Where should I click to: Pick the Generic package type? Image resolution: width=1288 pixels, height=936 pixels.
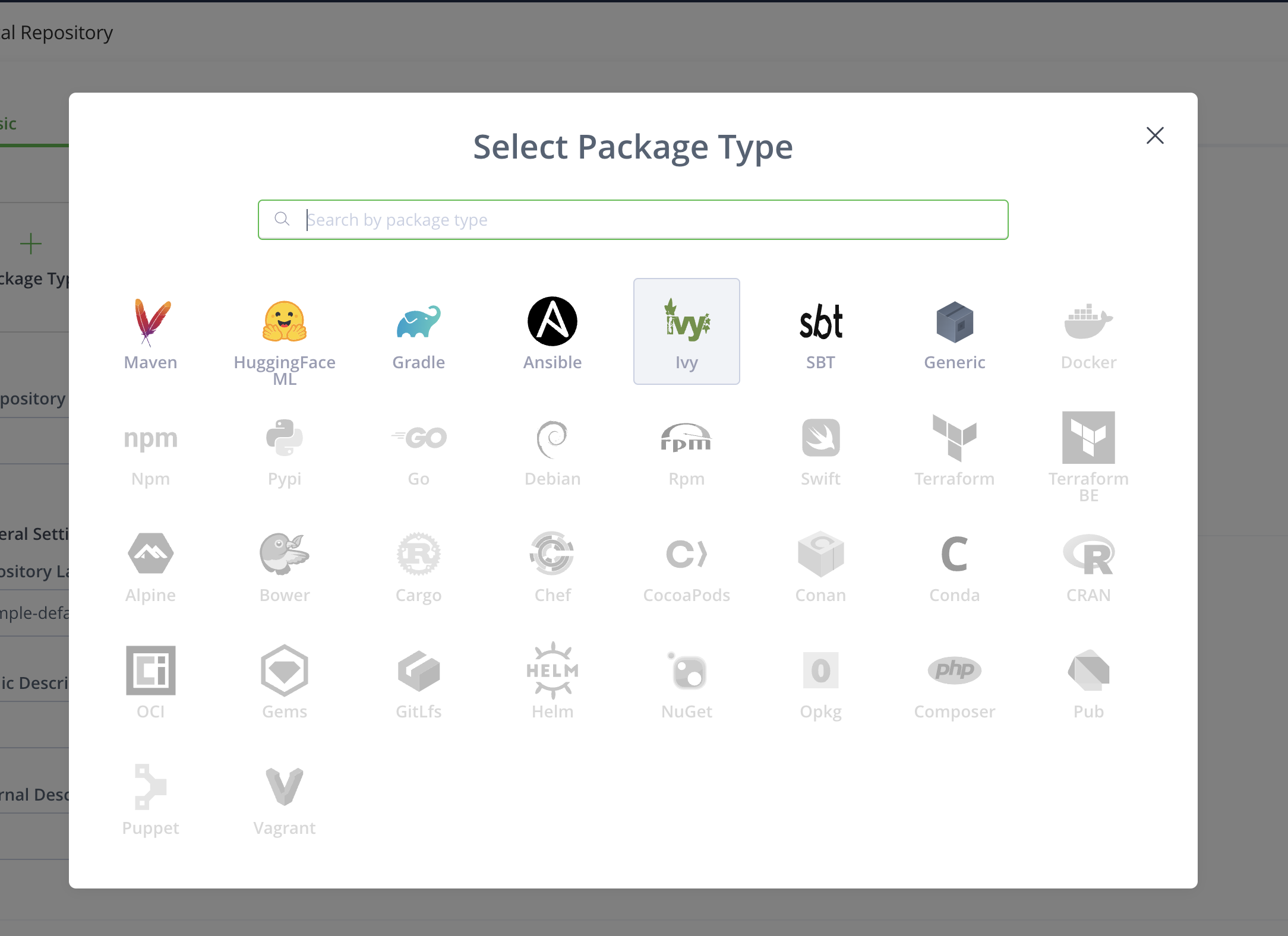(955, 331)
